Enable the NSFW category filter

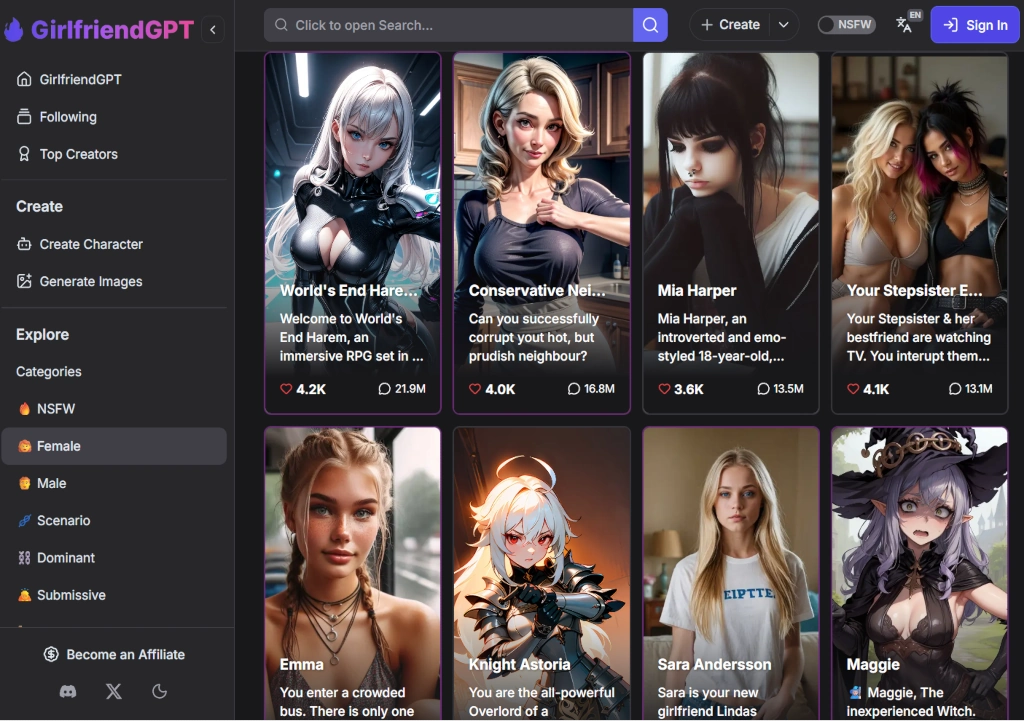50,408
